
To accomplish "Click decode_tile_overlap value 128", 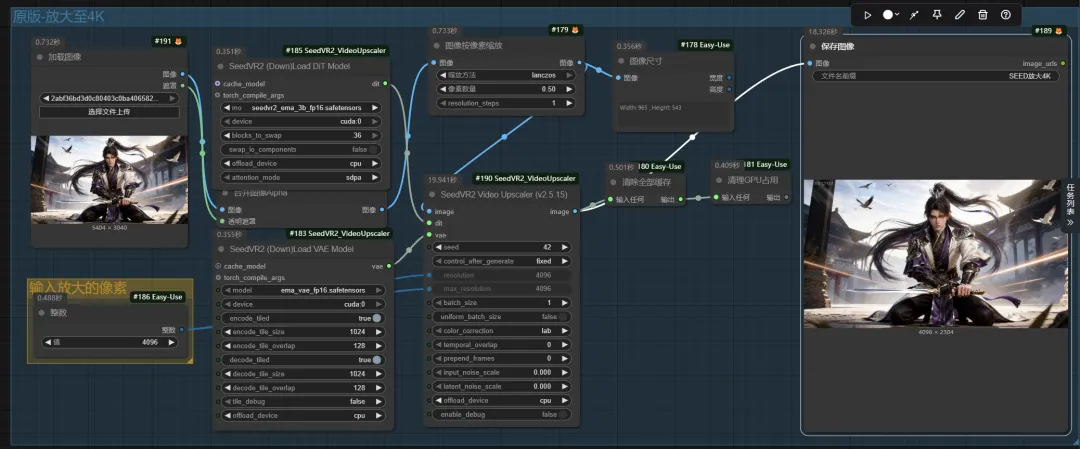I will click(x=357, y=388).
